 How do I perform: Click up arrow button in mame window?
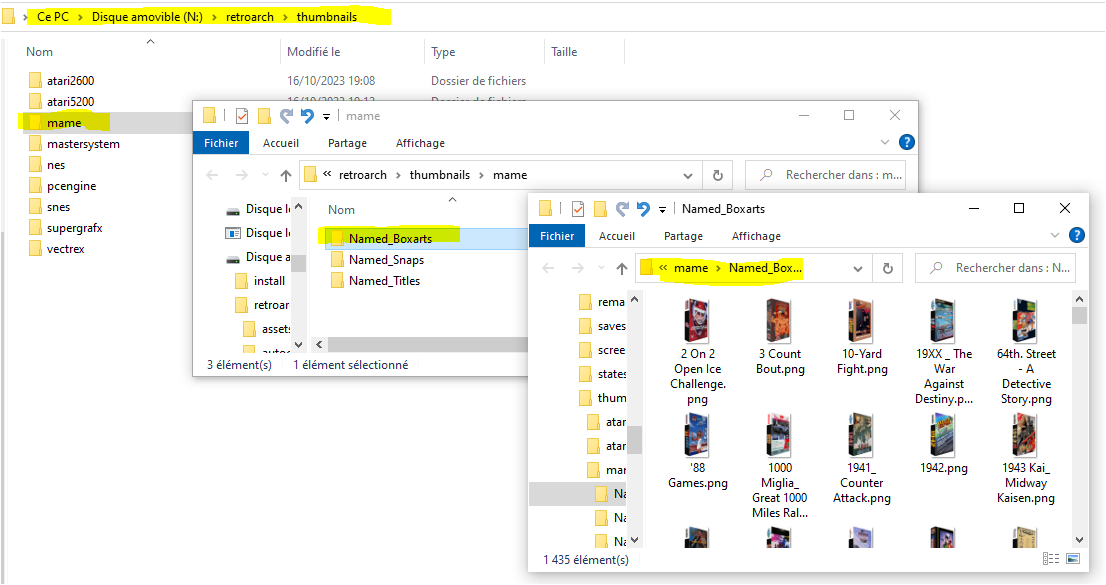286,175
